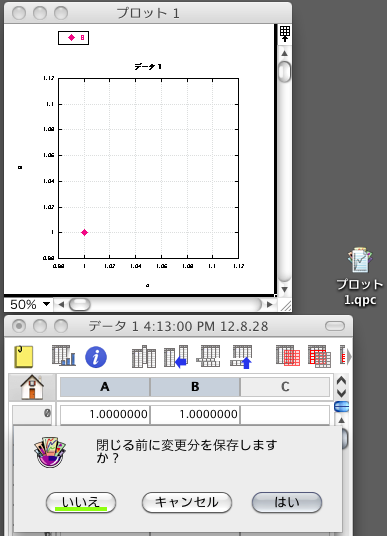Select column B header
The width and height of the screenshot is (387, 536).
click(x=195, y=387)
